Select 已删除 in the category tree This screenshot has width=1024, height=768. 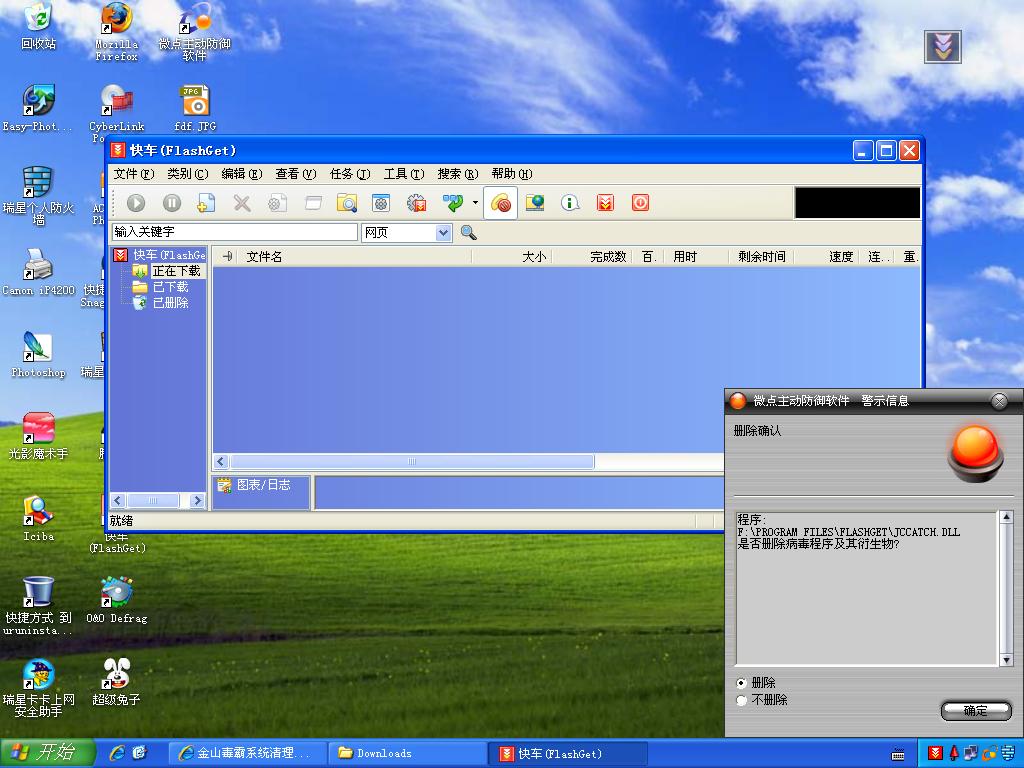(170, 302)
